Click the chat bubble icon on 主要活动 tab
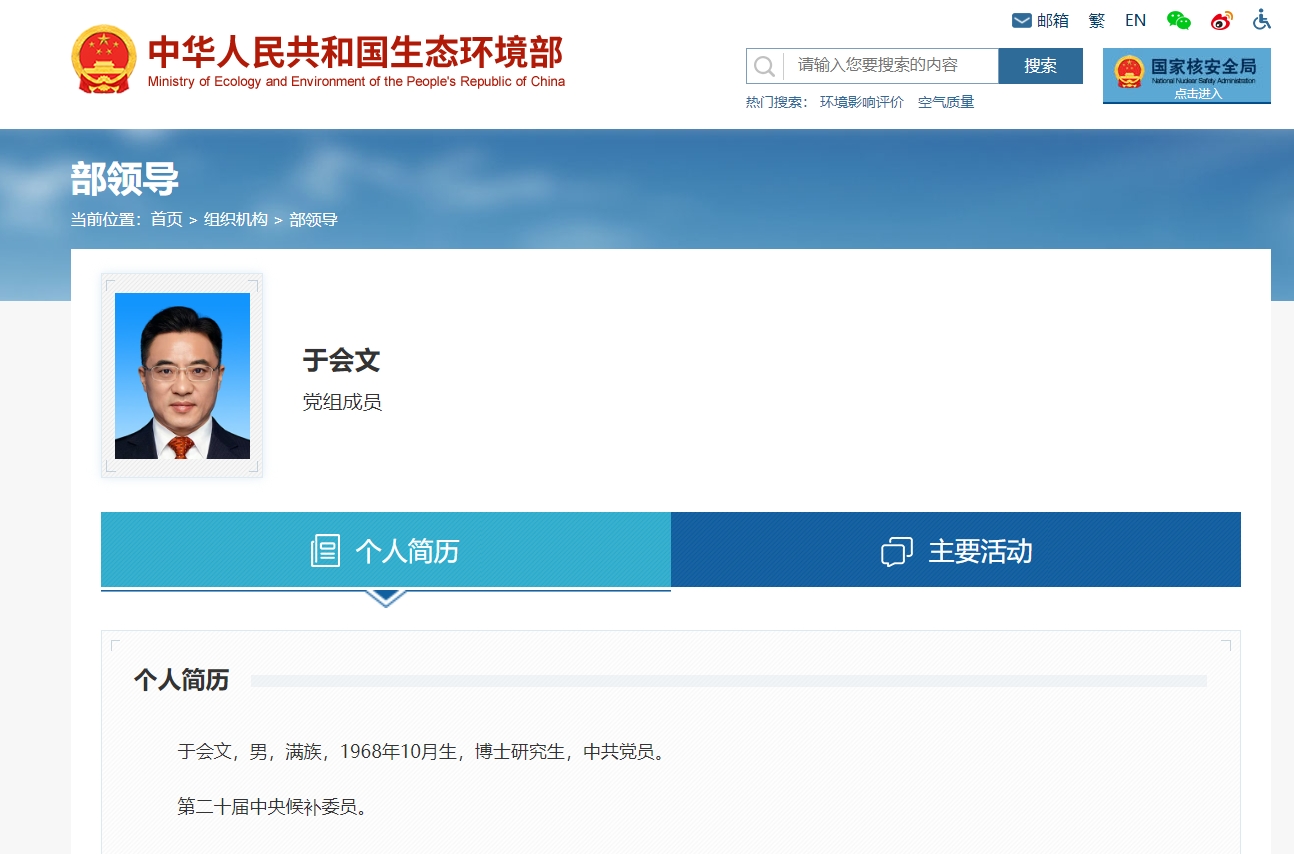This screenshot has width=1294, height=854. tap(896, 551)
